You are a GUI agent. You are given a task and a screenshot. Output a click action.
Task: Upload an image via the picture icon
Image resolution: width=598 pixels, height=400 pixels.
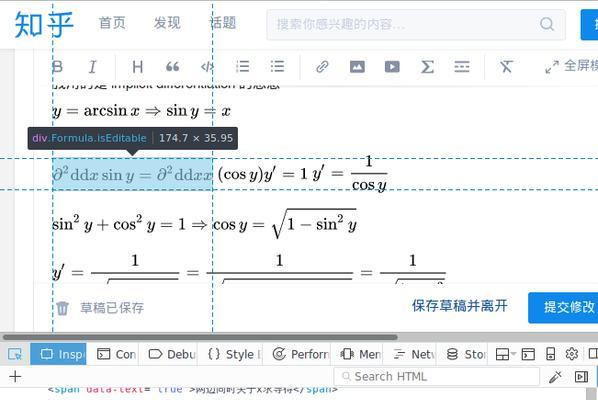357,67
